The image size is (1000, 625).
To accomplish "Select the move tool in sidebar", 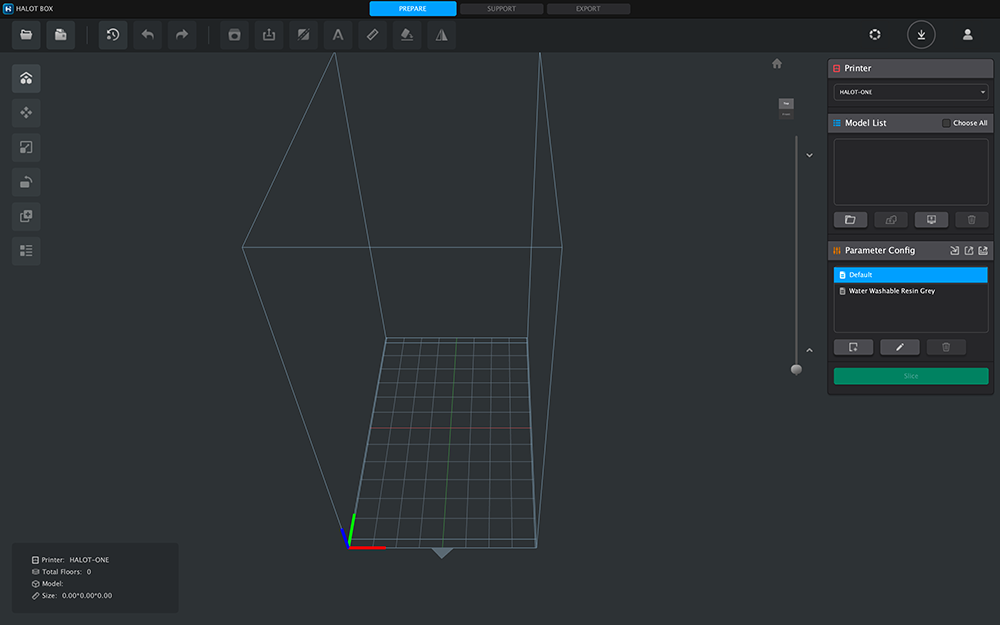I will [26, 113].
